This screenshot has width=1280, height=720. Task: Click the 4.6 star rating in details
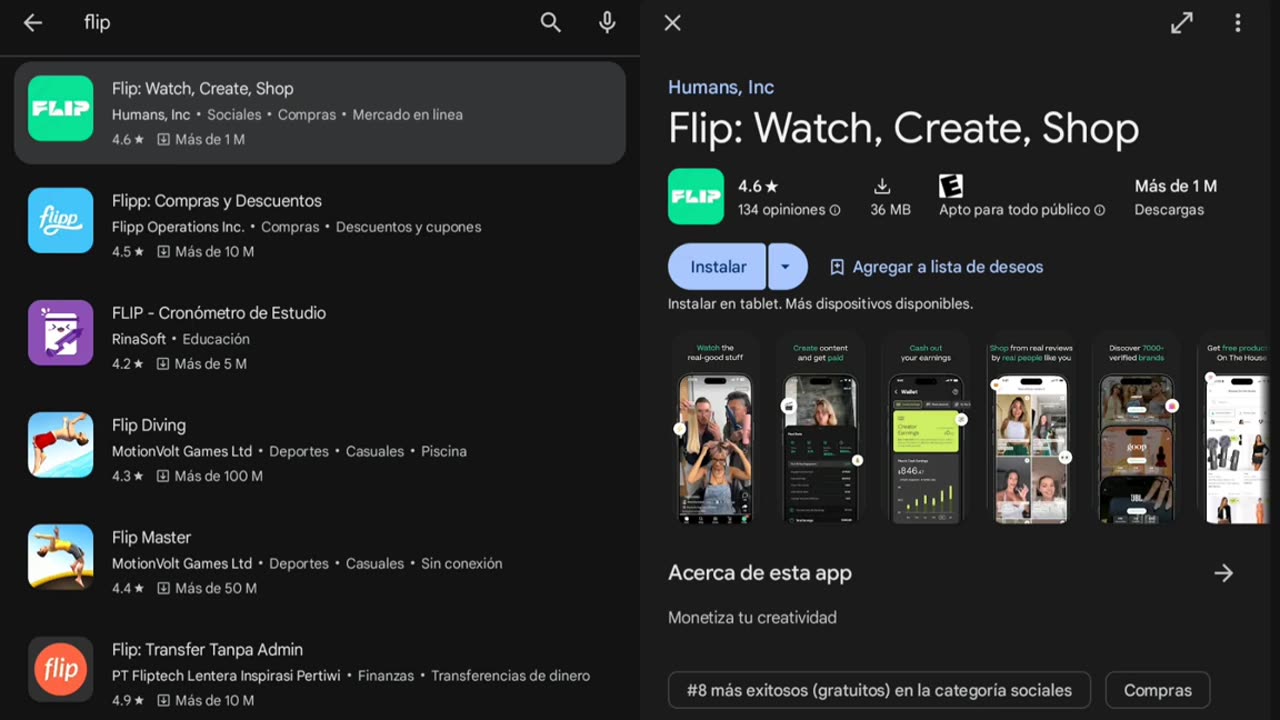[758, 186]
